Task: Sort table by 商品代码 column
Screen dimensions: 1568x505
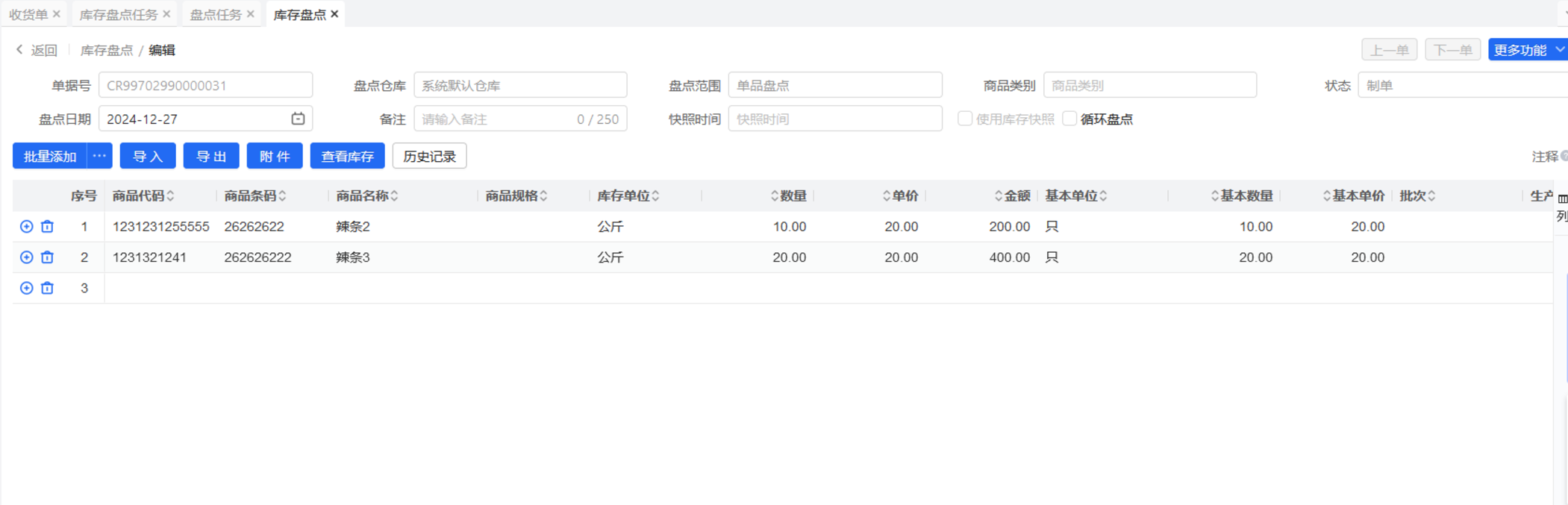Action: point(171,196)
